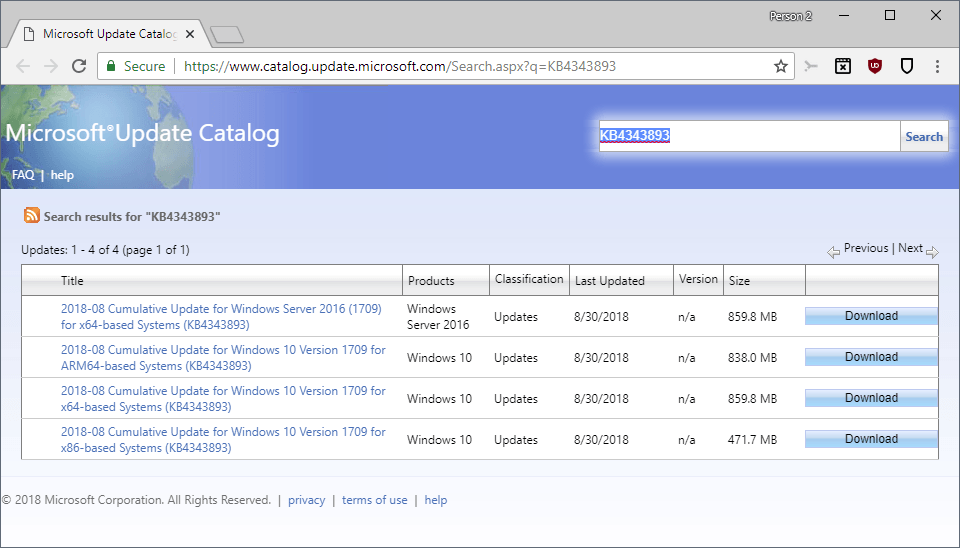Click the browser Forward arrow

pyautogui.click(x=51, y=66)
